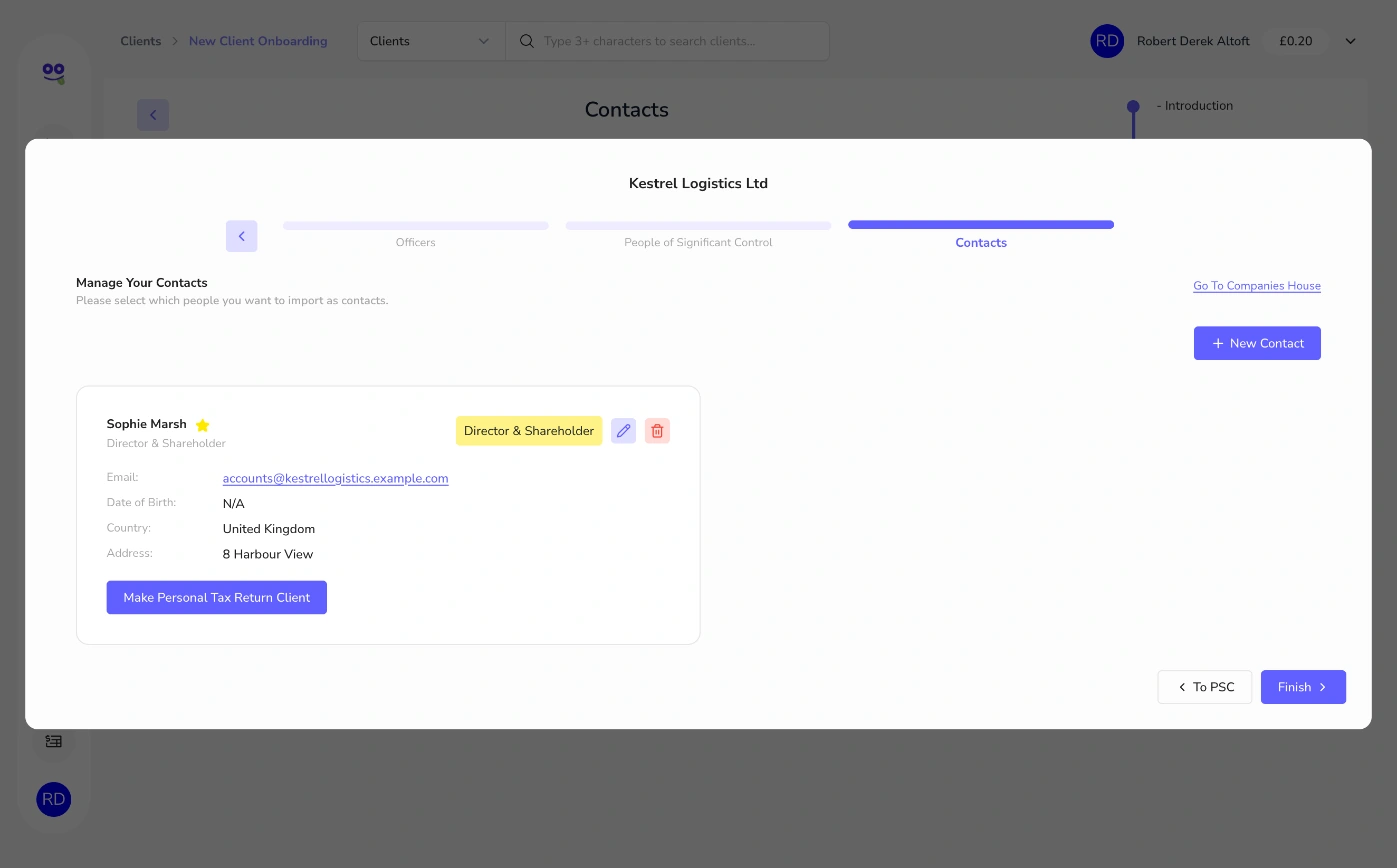Click the back arrow beside Contacts heading
1397x868 pixels.
(x=153, y=115)
